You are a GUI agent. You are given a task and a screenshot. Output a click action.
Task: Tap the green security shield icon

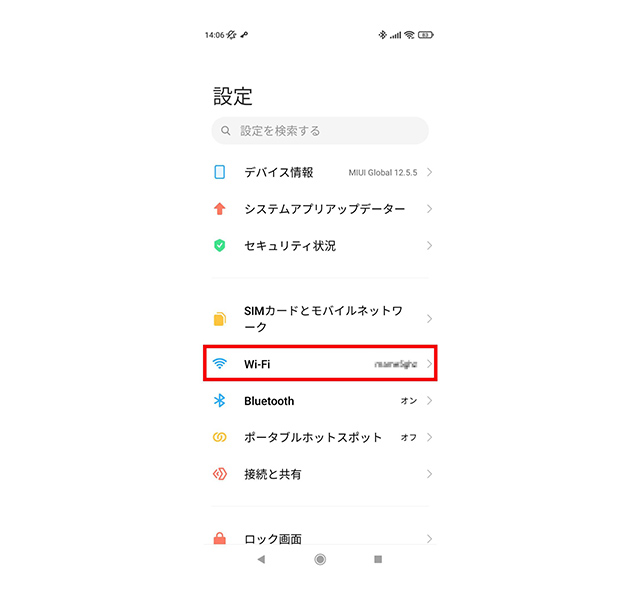(220, 245)
